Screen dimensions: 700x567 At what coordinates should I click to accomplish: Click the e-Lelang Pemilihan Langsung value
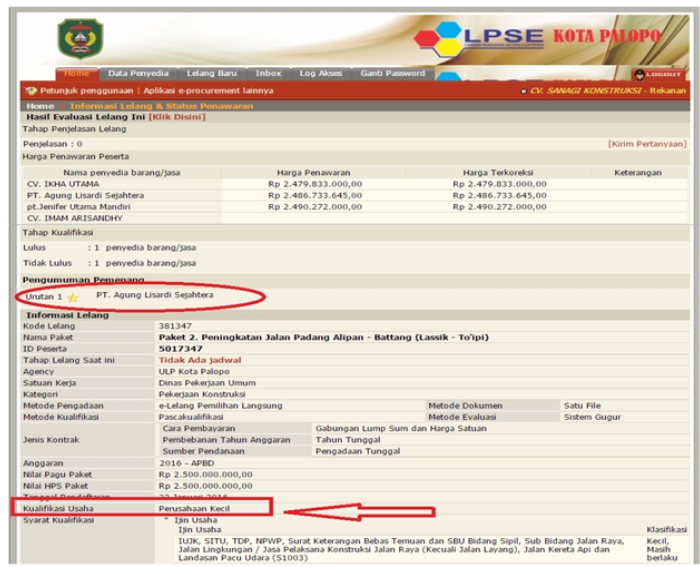click(x=221, y=406)
